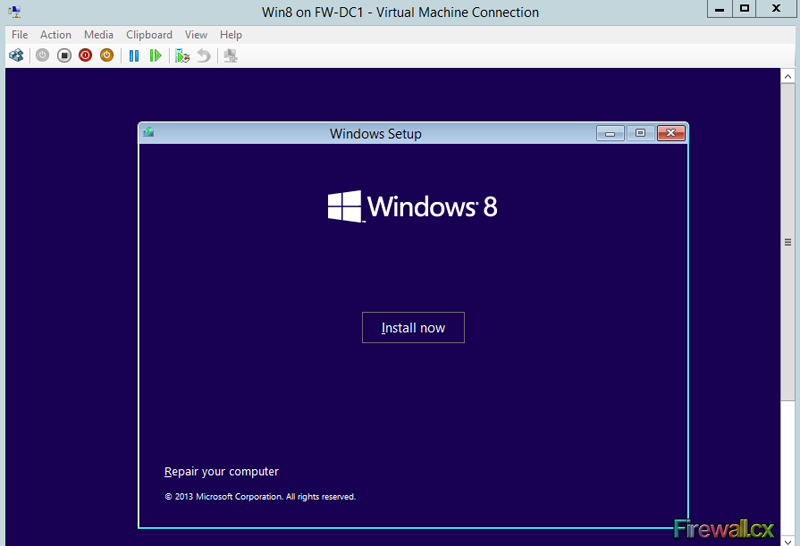The image size is (800, 546).
Task: Pause the virtual machine
Action: (134, 55)
